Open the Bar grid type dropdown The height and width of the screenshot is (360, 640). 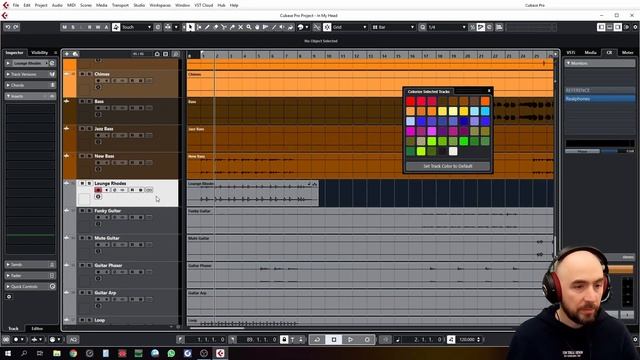click(x=393, y=27)
